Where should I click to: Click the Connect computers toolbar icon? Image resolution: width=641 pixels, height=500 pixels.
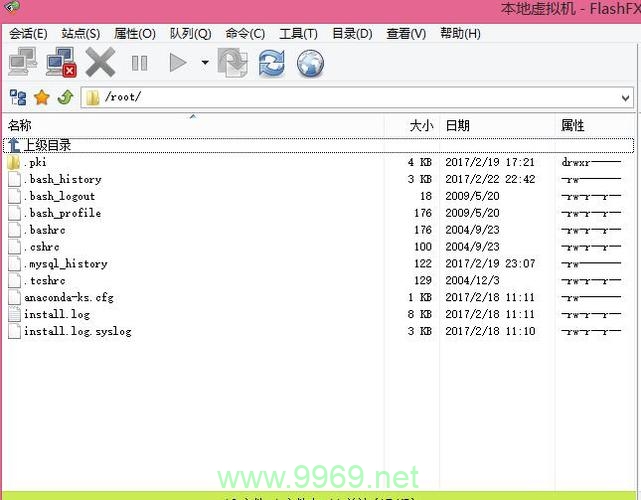point(23,62)
